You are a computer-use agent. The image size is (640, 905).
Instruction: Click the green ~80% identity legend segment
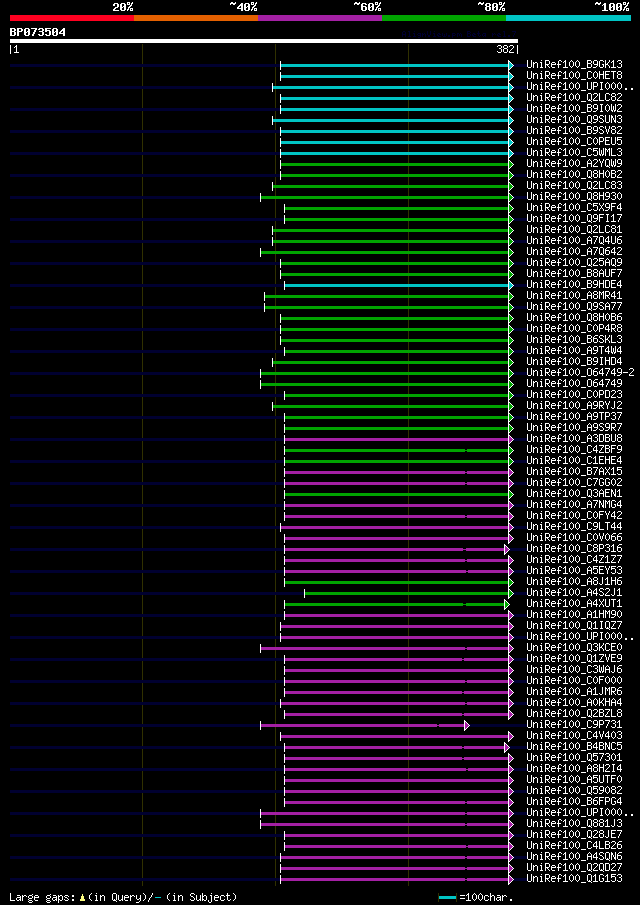coord(444,18)
